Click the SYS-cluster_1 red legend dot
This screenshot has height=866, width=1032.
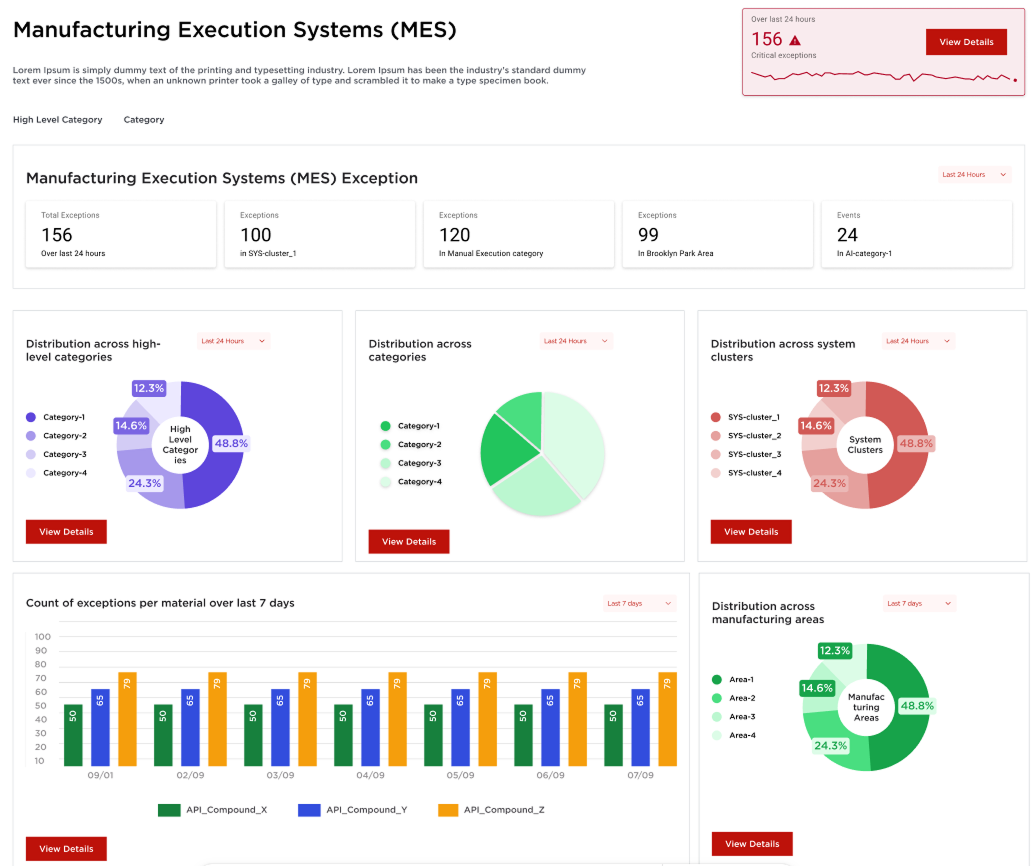(715, 417)
